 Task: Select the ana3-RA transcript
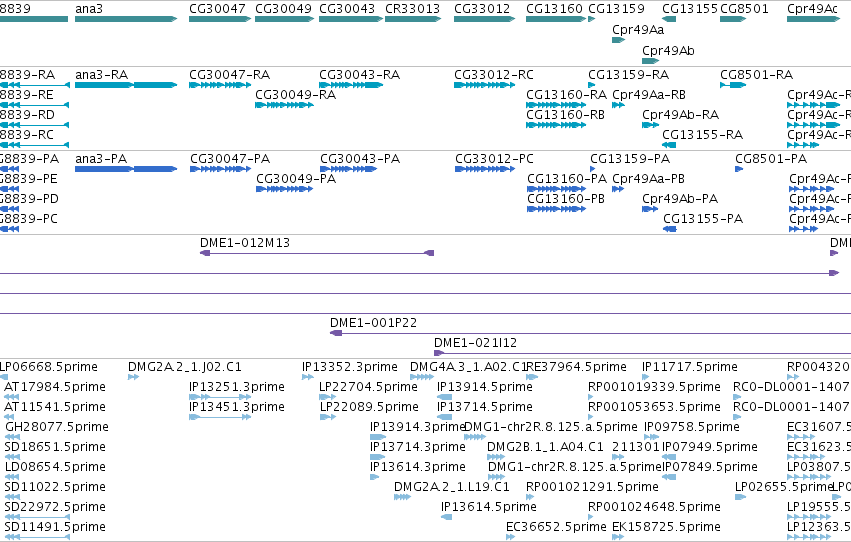pyautogui.click(x=126, y=85)
